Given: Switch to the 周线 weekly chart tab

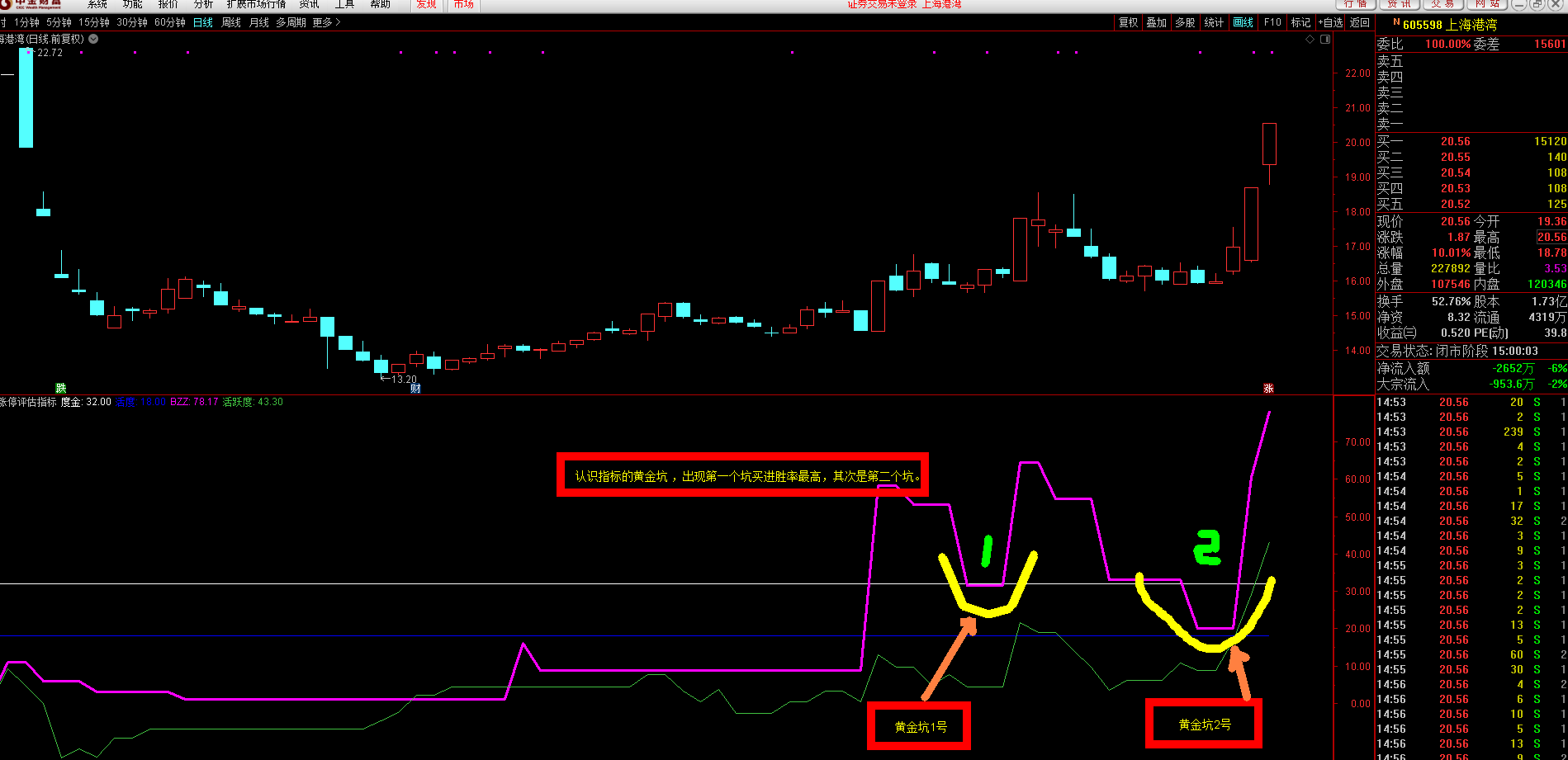Looking at the screenshot, I should coord(231,23).
